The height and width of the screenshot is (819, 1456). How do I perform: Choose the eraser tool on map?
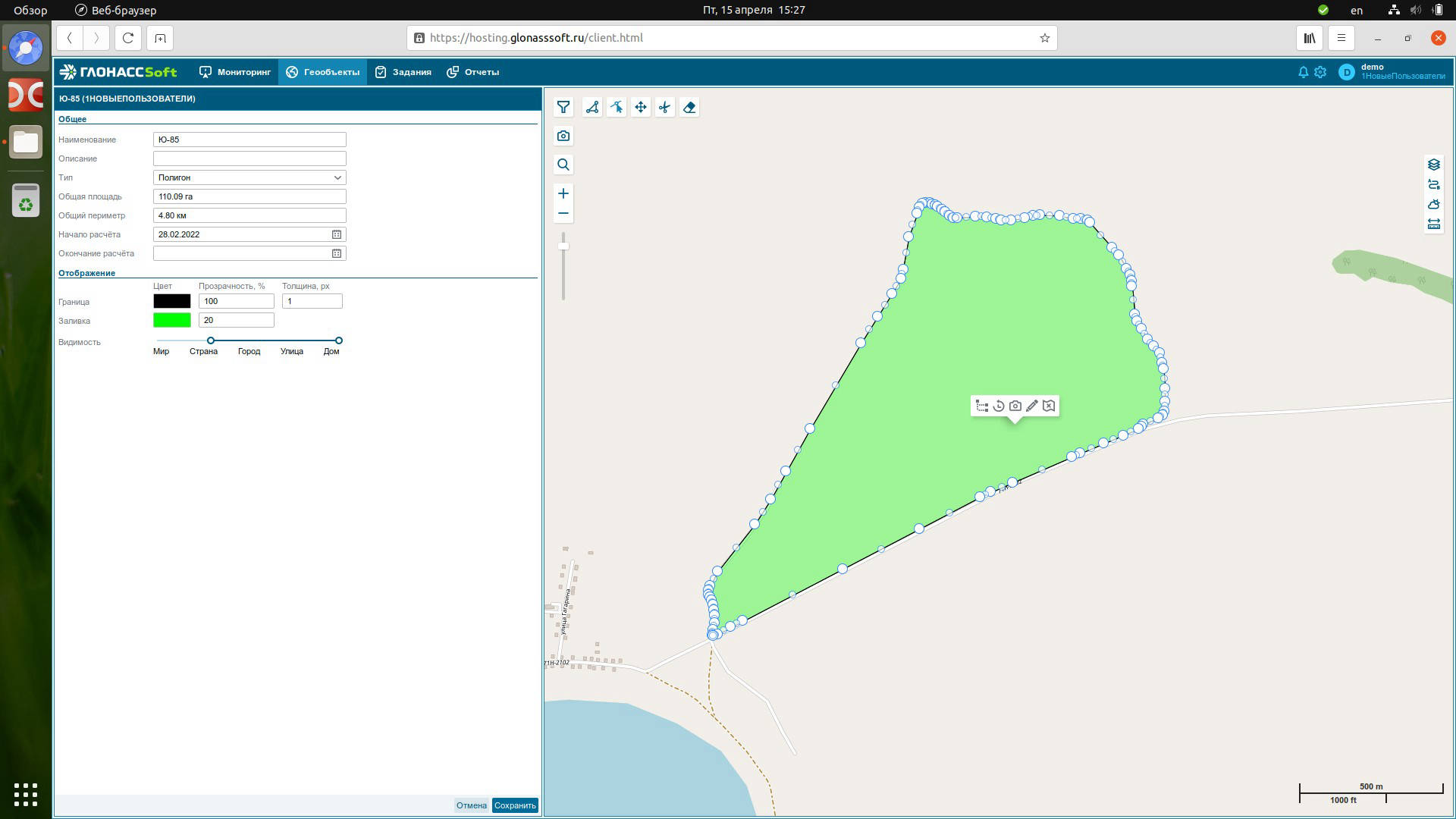point(689,108)
